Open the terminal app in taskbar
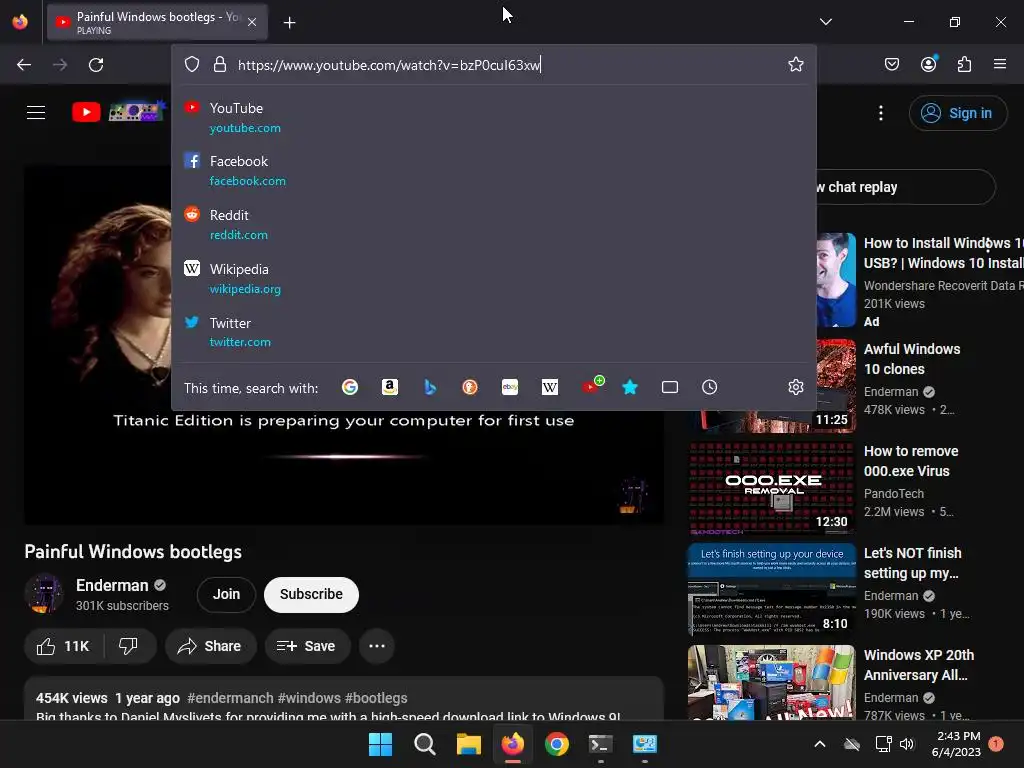This screenshot has width=1024, height=768. tap(600, 744)
